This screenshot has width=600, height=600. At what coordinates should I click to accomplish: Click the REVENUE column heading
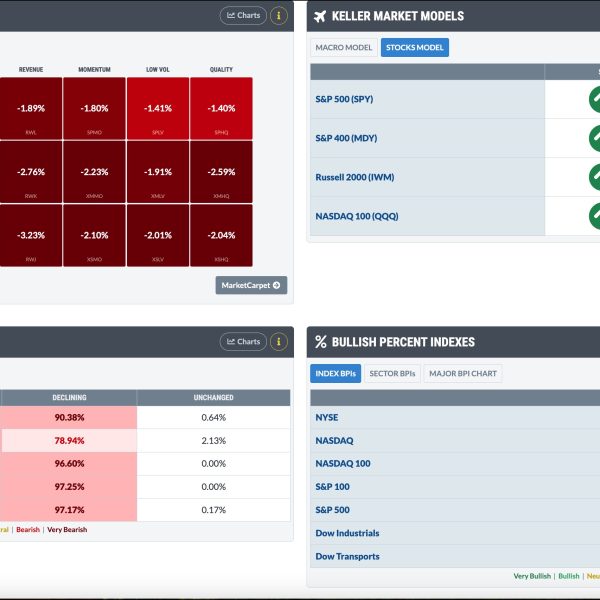(31, 70)
